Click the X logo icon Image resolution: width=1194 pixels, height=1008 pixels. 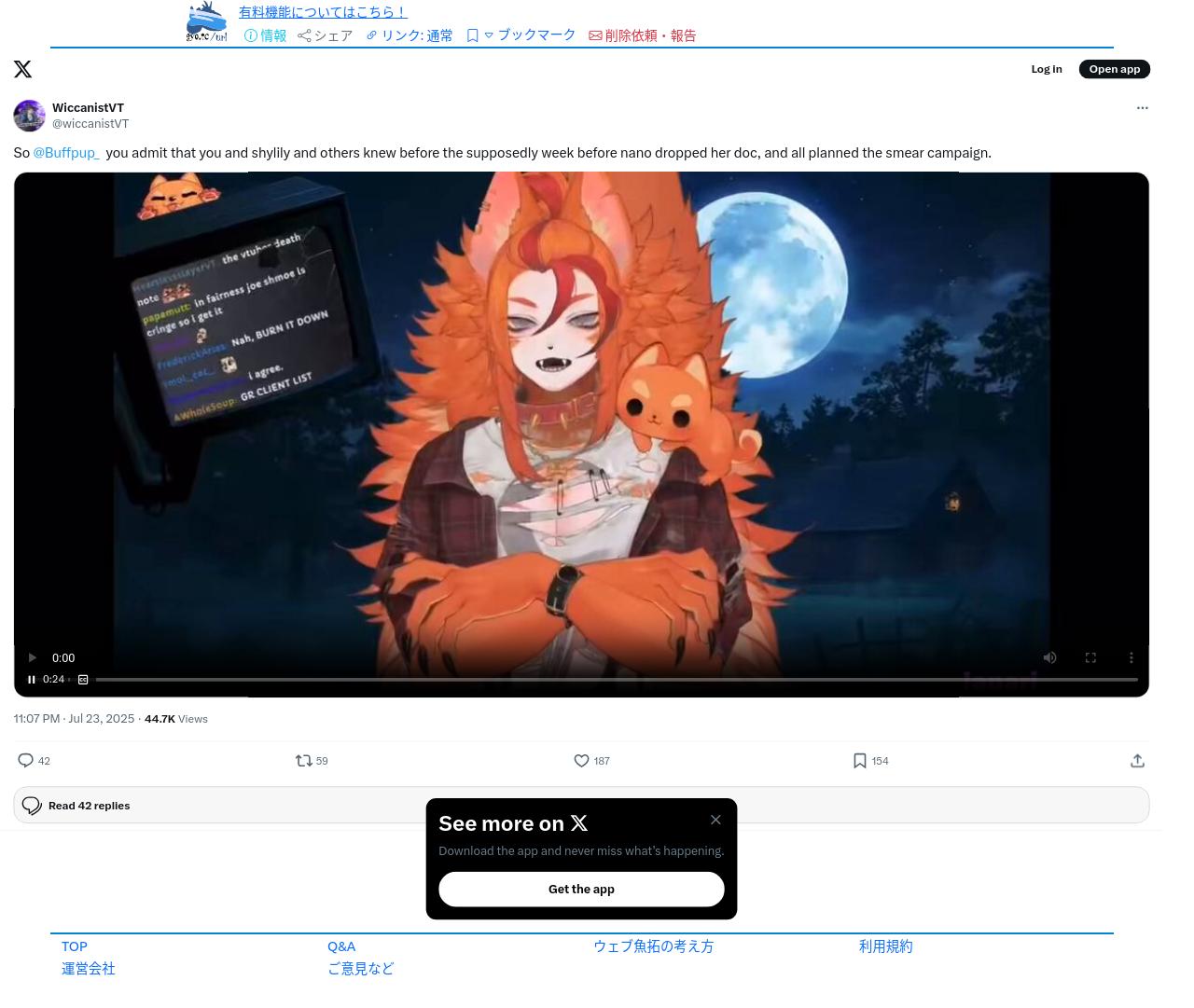tap(22, 69)
